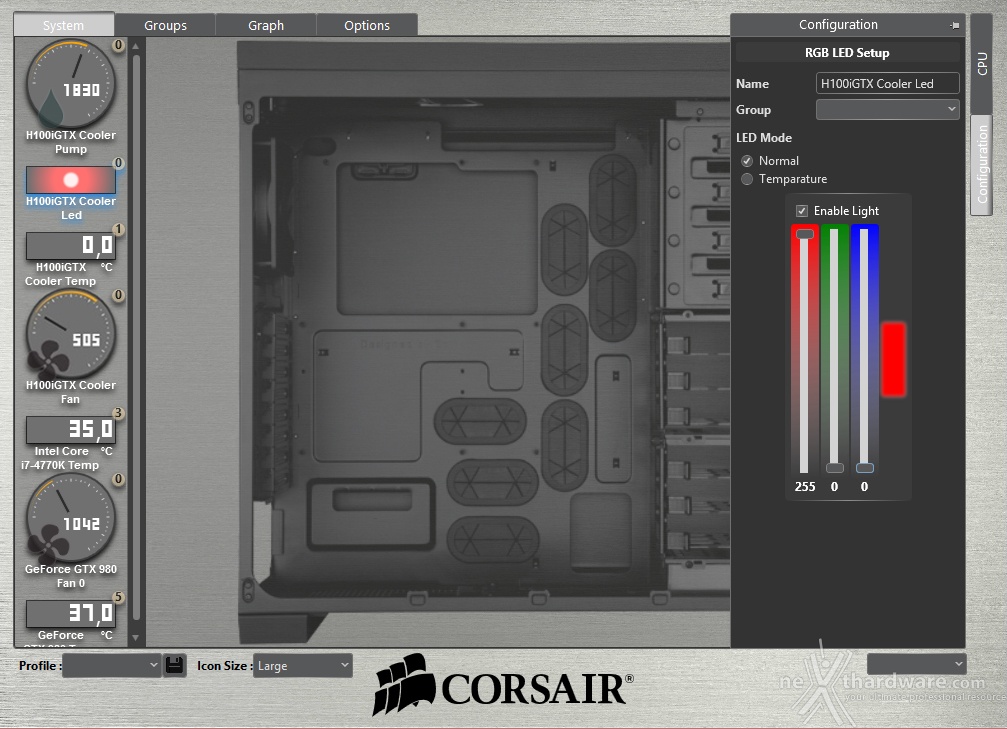Click the Configuration panel title
1007x729 pixels.
(838, 24)
